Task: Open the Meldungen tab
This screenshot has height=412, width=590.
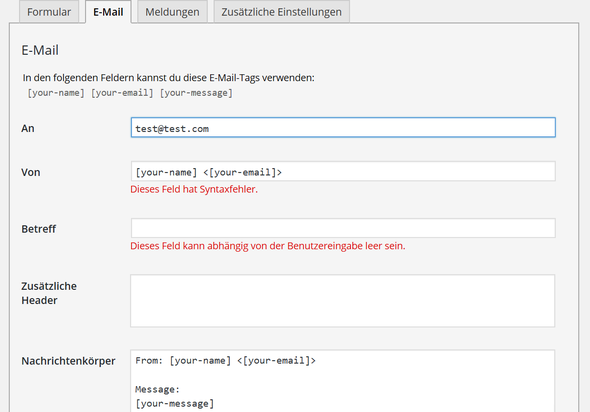Action: [172, 12]
